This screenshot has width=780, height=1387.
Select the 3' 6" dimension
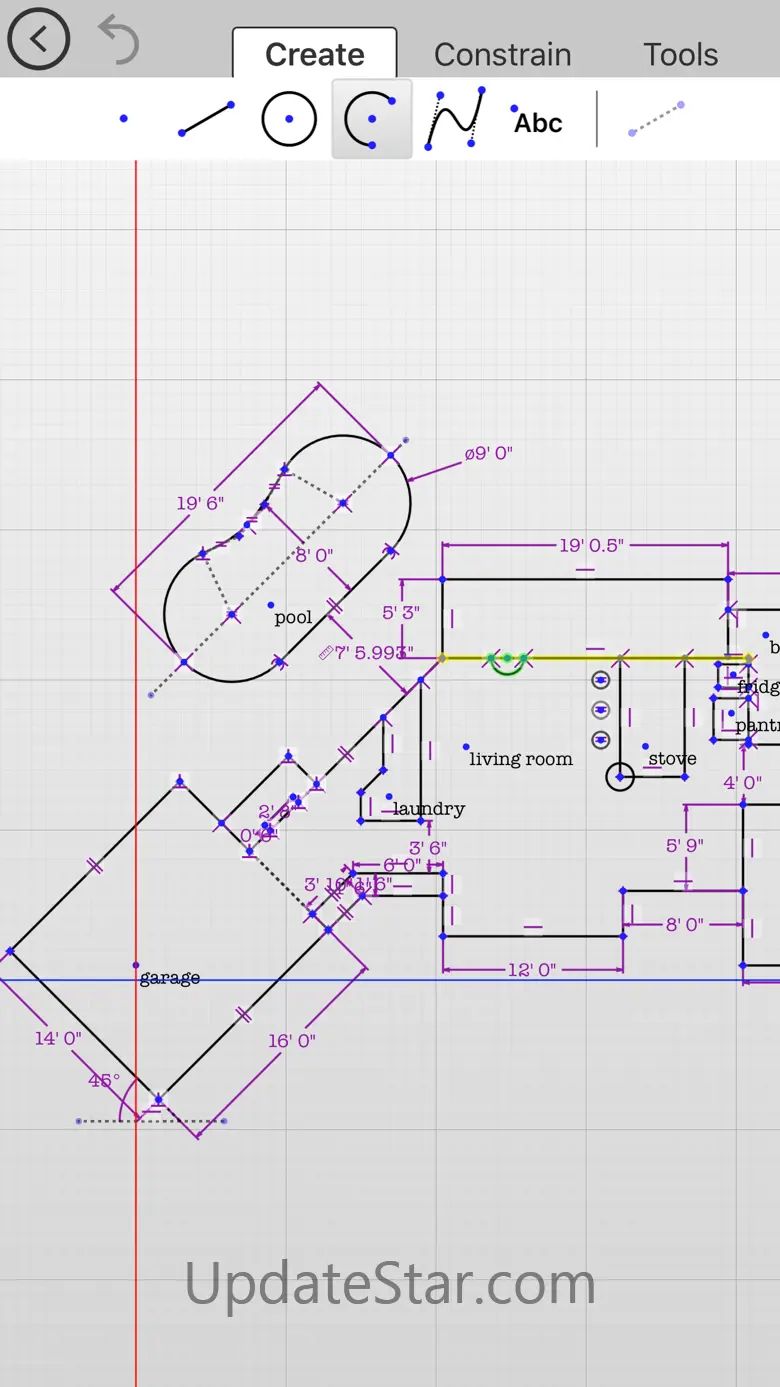click(428, 848)
